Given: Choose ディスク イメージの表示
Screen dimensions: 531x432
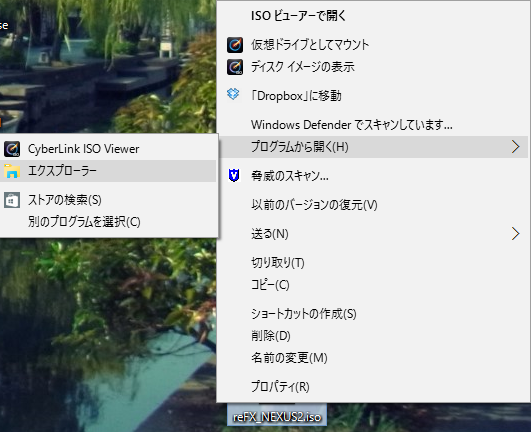Looking at the screenshot, I should (x=373, y=67).
